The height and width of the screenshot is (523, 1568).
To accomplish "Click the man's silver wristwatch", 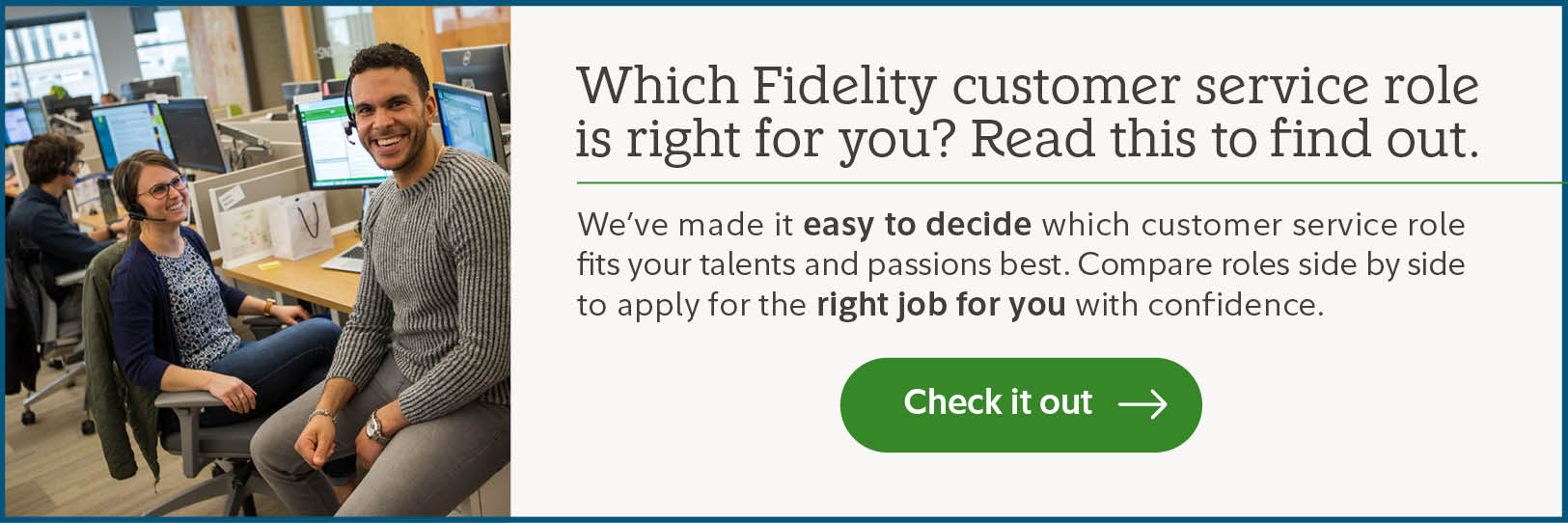I will pyautogui.click(x=374, y=427).
